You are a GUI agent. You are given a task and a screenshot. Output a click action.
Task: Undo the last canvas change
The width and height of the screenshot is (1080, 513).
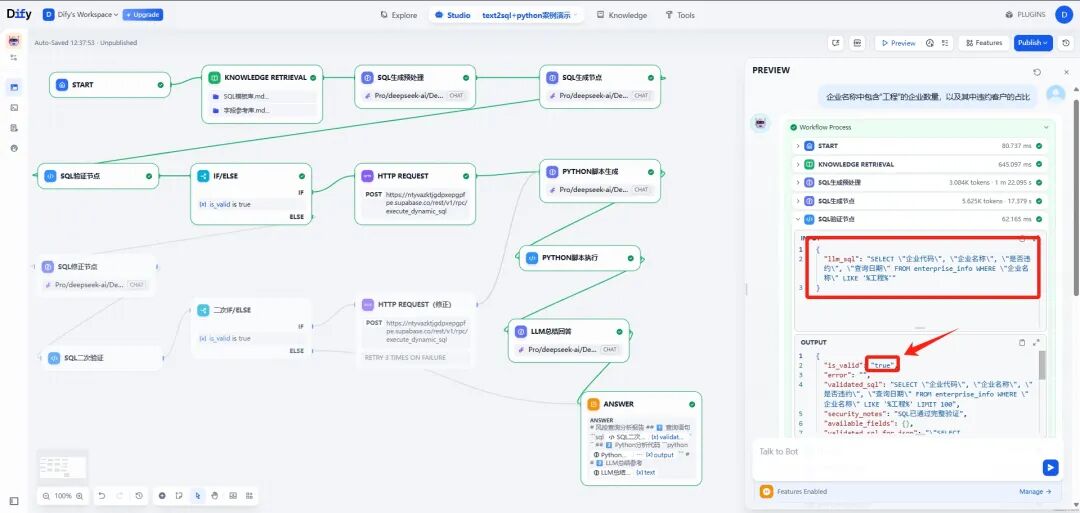point(102,495)
